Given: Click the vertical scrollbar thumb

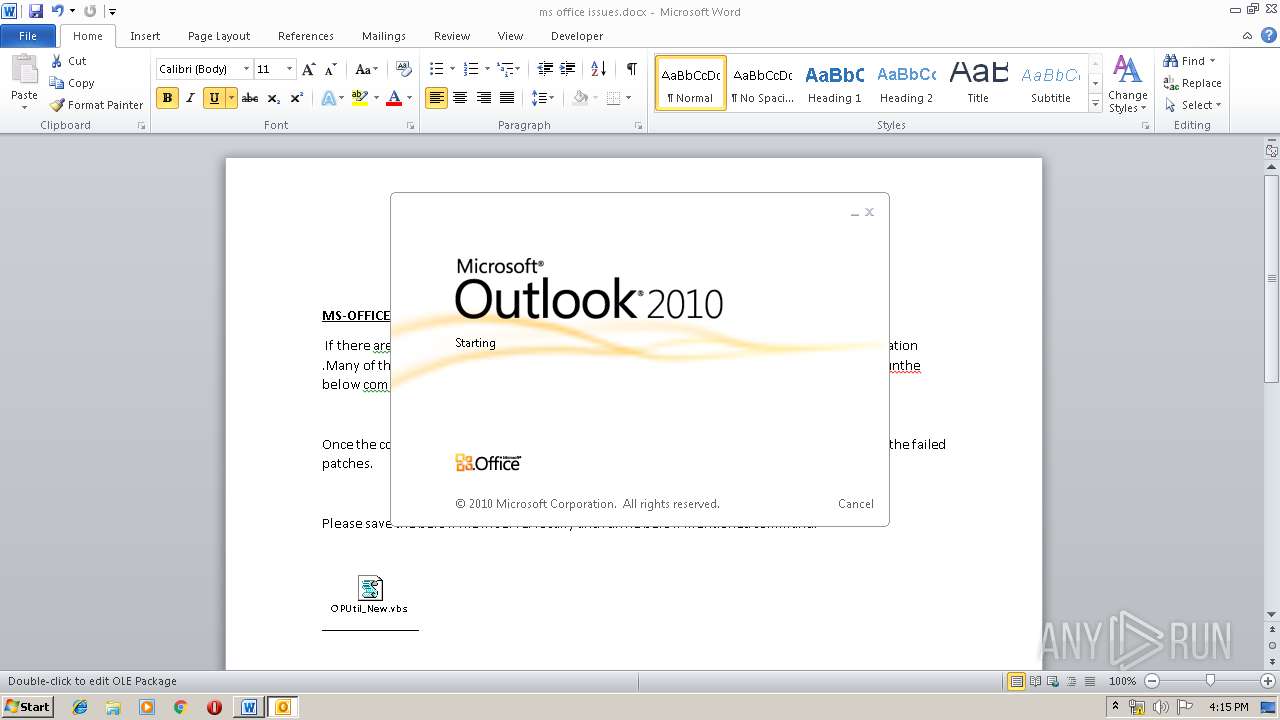Looking at the screenshot, I should click(x=1272, y=278).
